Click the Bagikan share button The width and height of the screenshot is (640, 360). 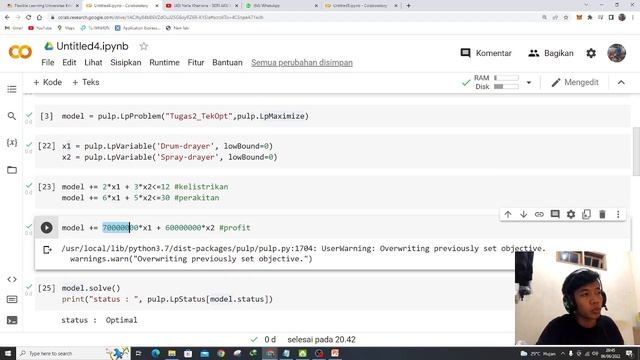point(551,53)
